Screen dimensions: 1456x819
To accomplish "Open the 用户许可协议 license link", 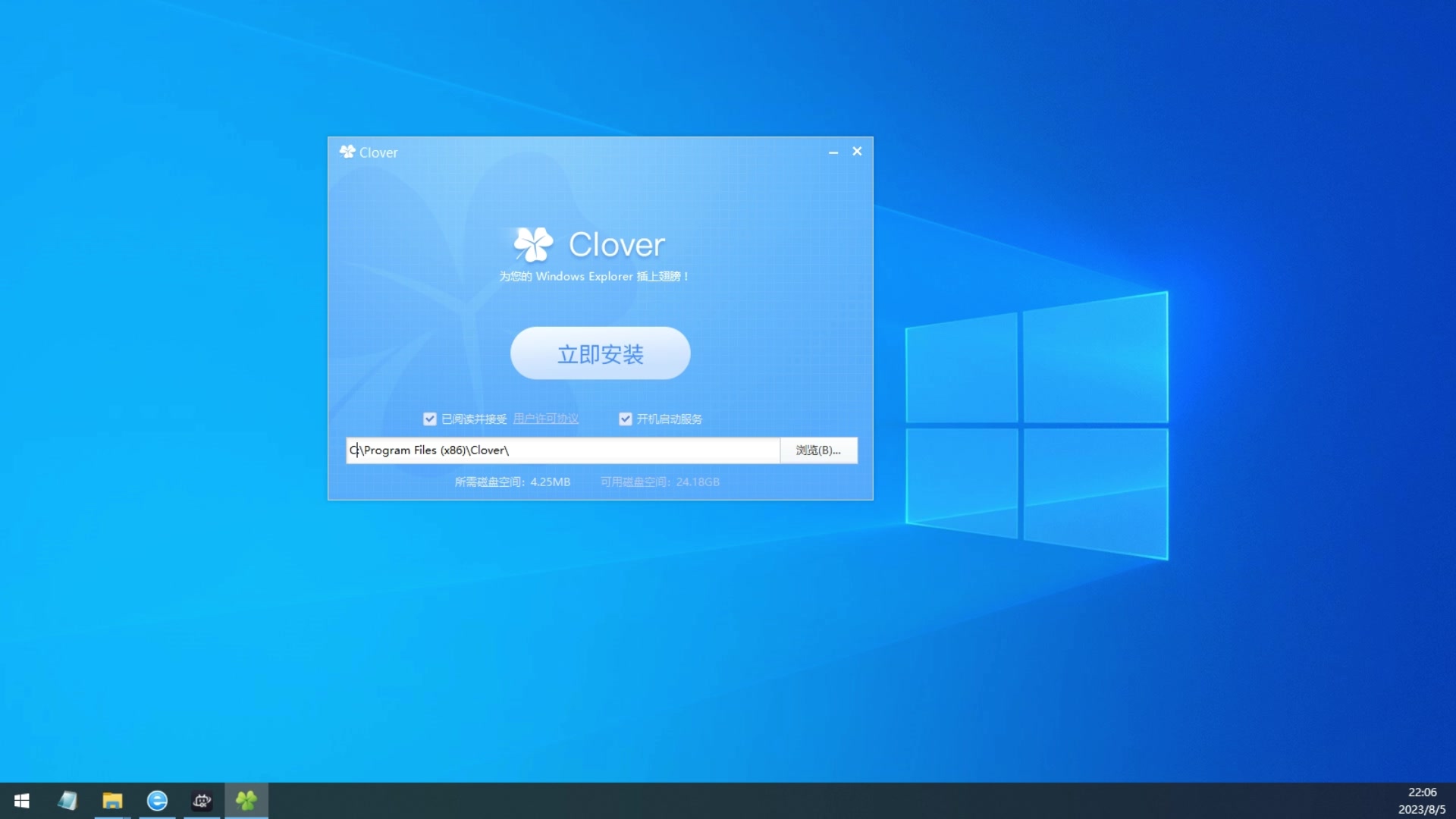I will coord(546,419).
